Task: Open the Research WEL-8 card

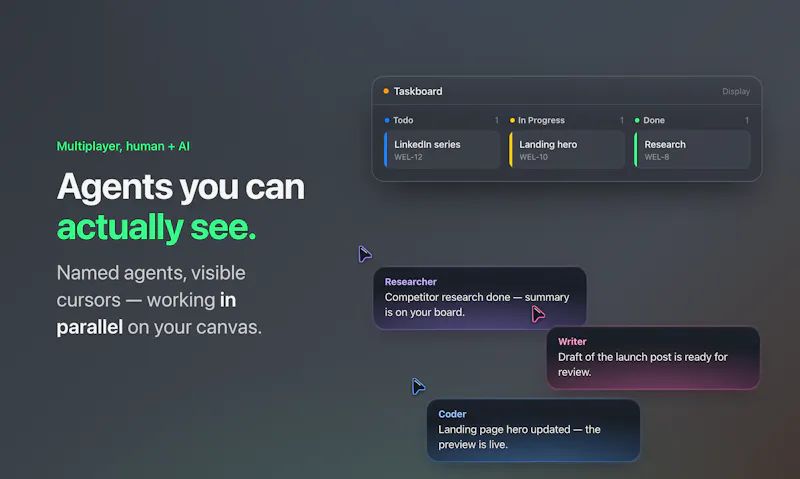Action: 692,149
